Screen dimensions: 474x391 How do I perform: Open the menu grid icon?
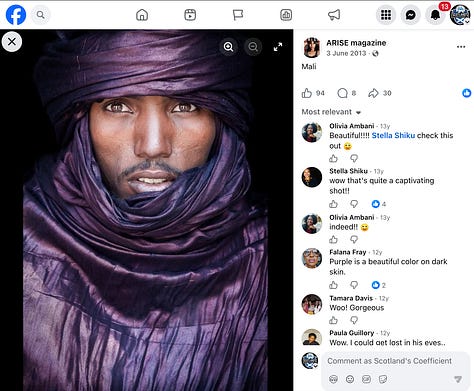386,15
